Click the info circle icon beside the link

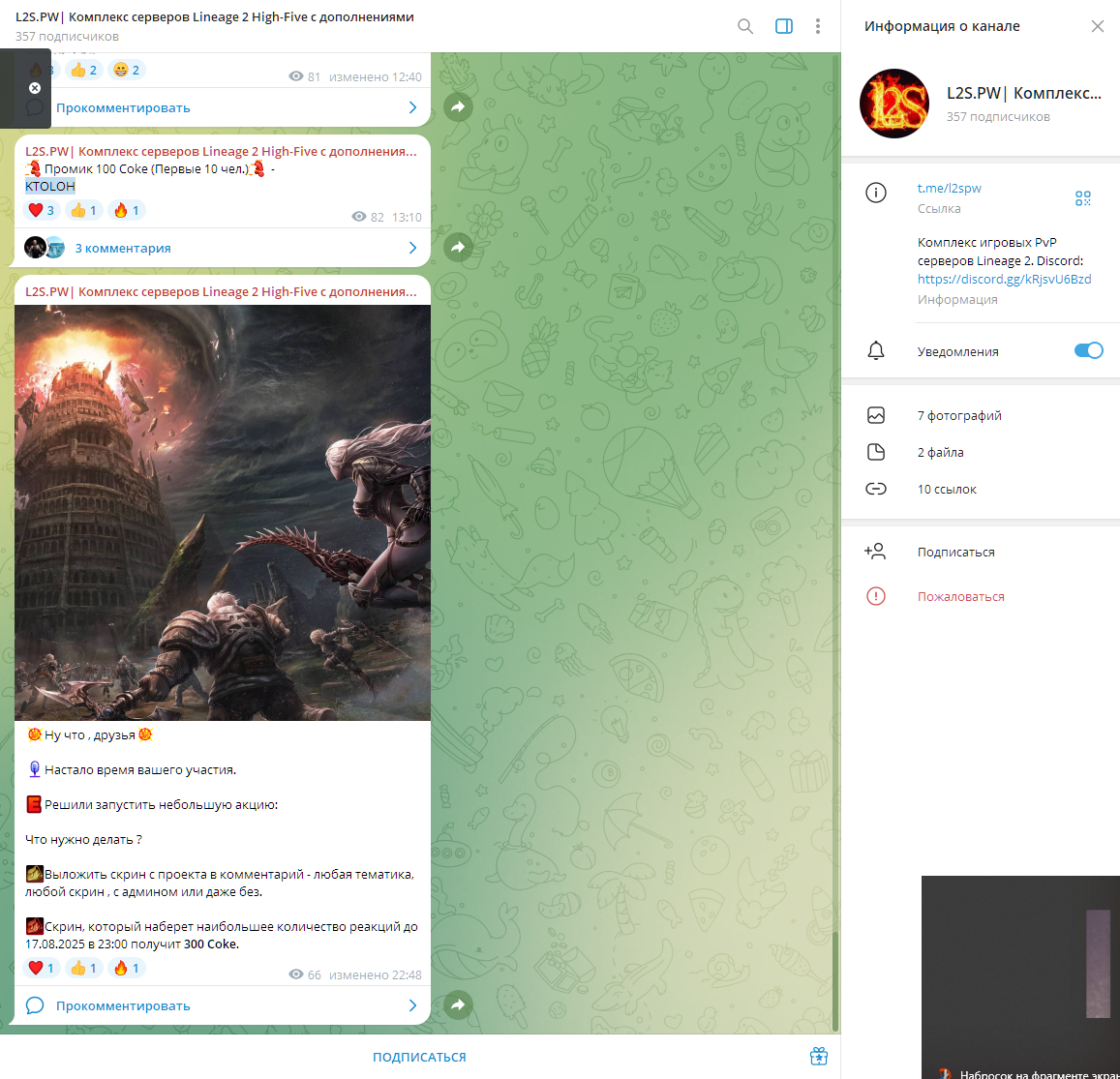click(876, 193)
